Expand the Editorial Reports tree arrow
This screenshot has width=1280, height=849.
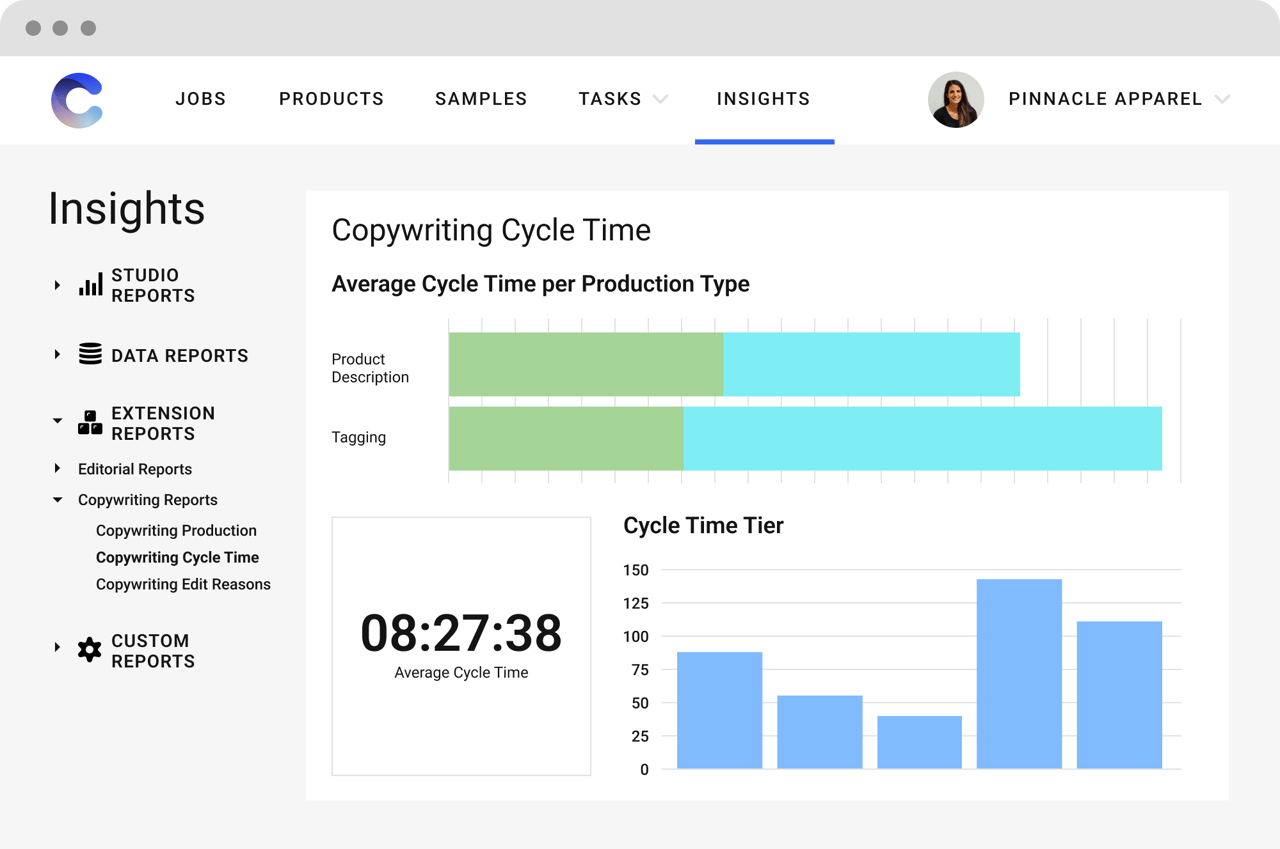click(57, 468)
